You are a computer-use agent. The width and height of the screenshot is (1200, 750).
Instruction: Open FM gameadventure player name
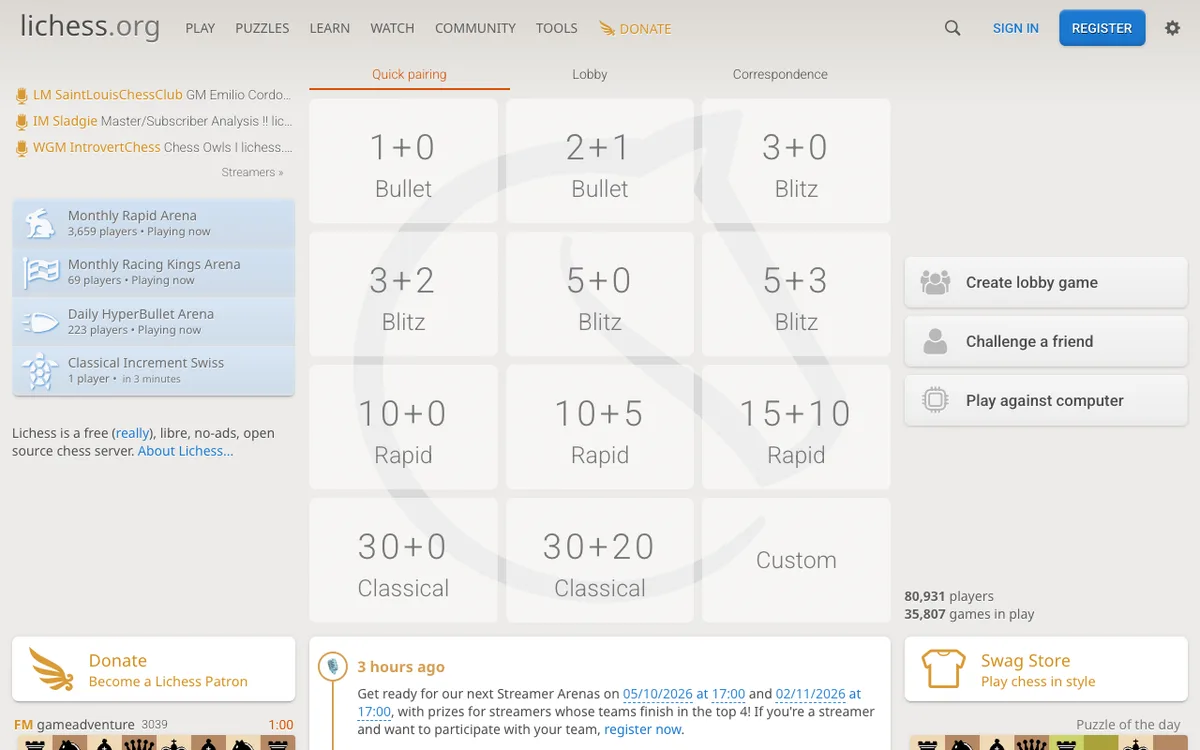click(x=76, y=725)
